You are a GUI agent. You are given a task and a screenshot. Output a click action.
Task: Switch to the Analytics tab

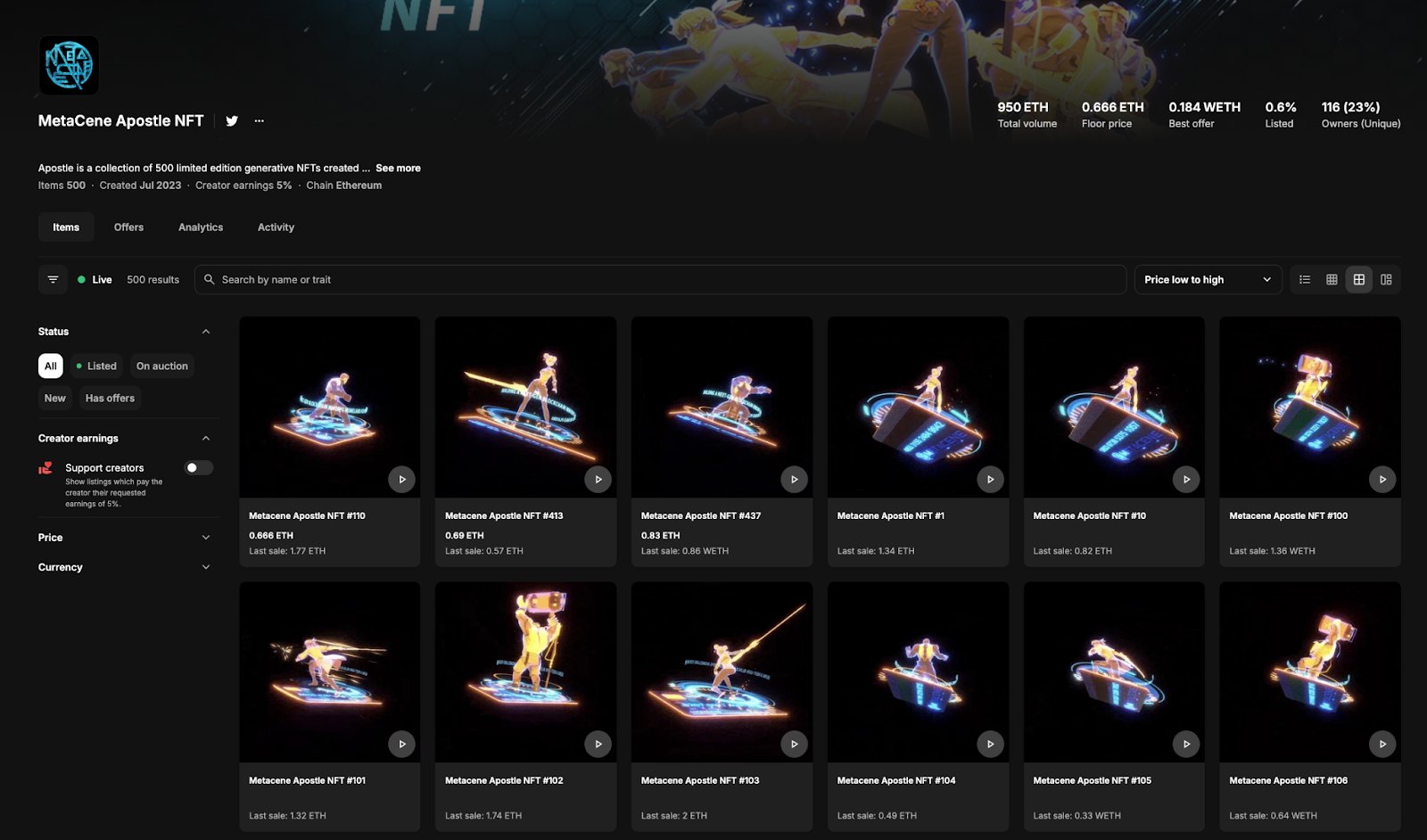point(201,227)
